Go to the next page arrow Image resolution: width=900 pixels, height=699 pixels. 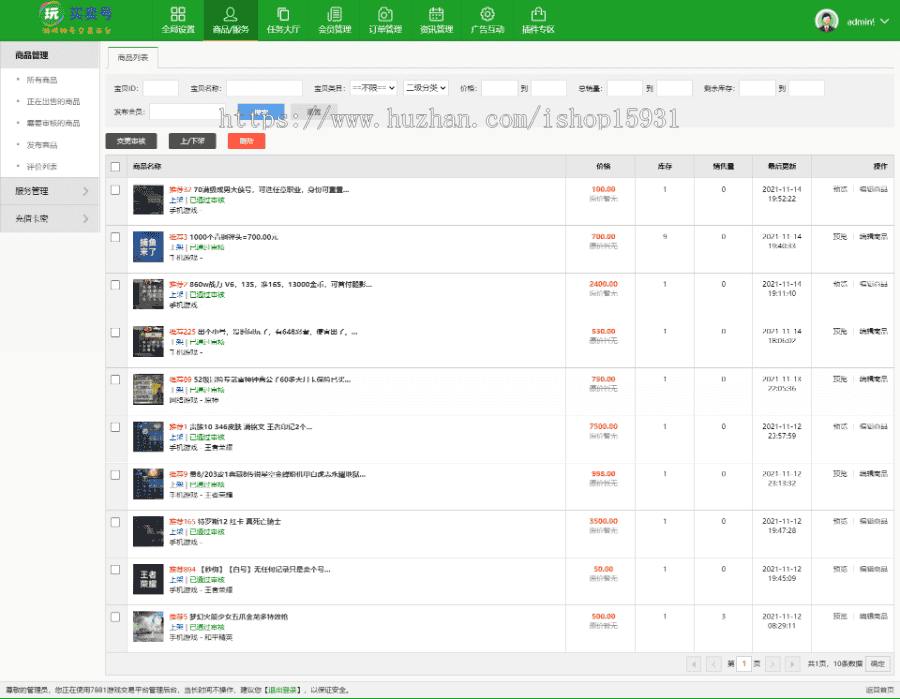coord(773,664)
